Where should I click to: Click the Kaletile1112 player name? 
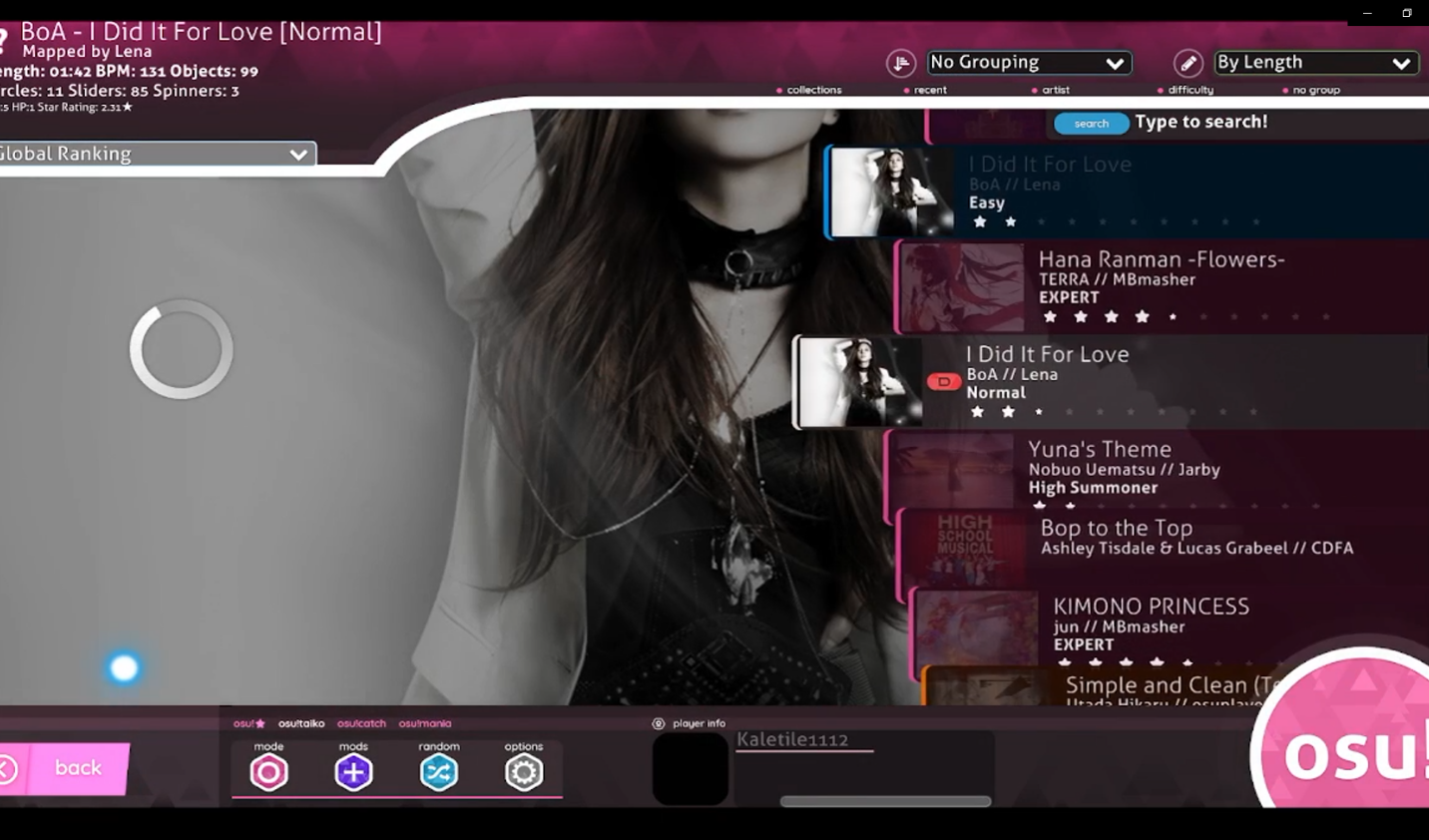(792, 739)
